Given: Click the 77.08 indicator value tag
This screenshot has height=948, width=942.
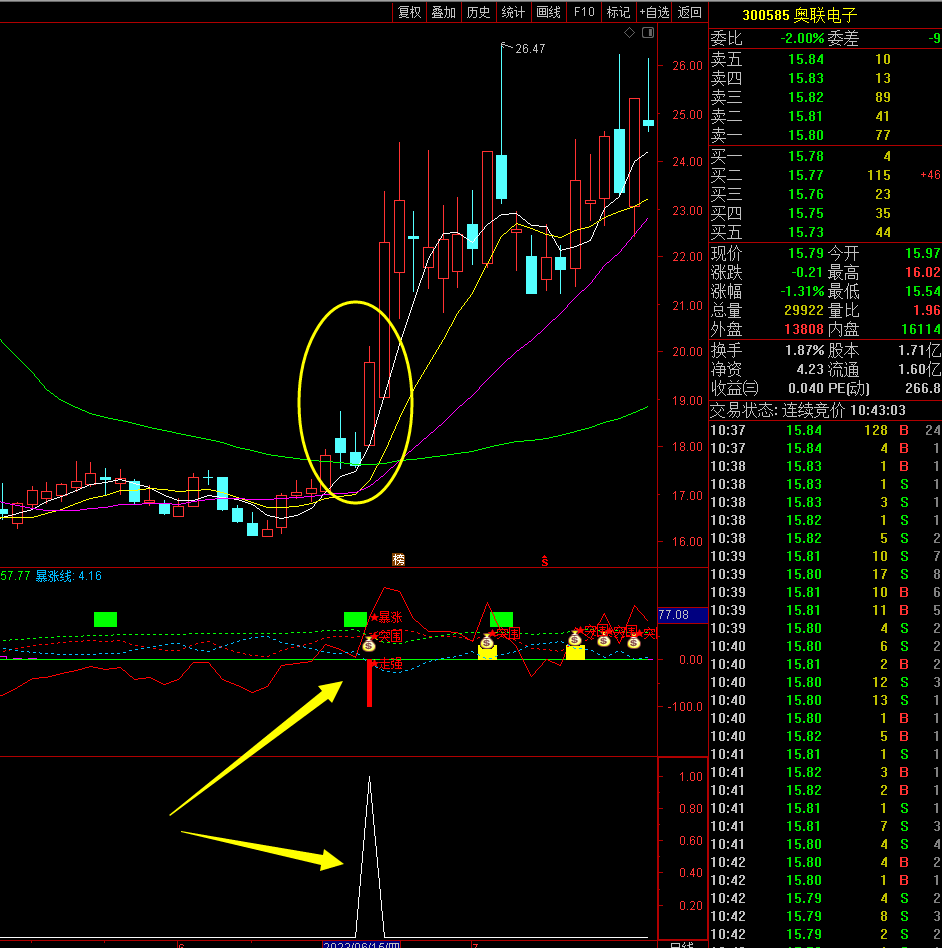Looking at the screenshot, I should [682, 615].
